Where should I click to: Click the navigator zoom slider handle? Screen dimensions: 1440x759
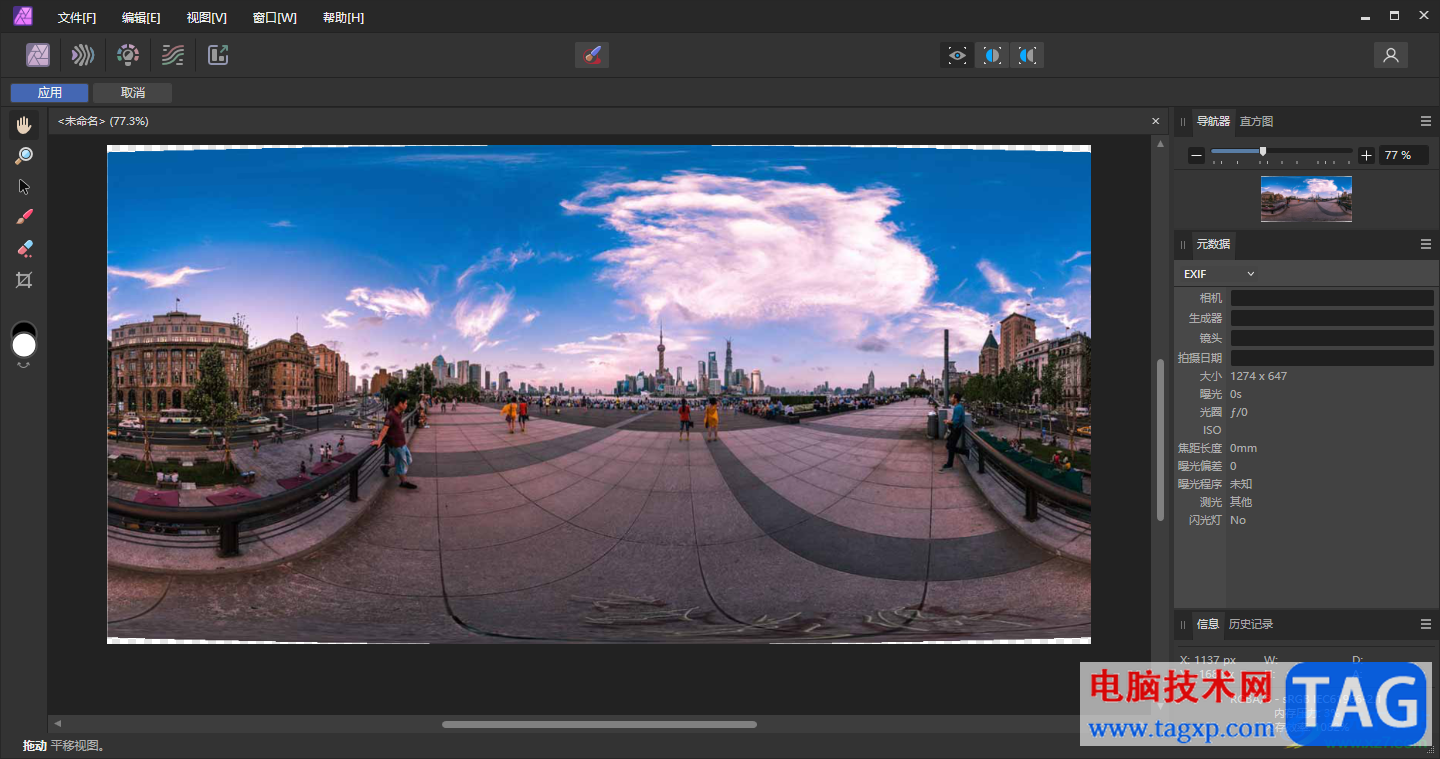click(1263, 152)
